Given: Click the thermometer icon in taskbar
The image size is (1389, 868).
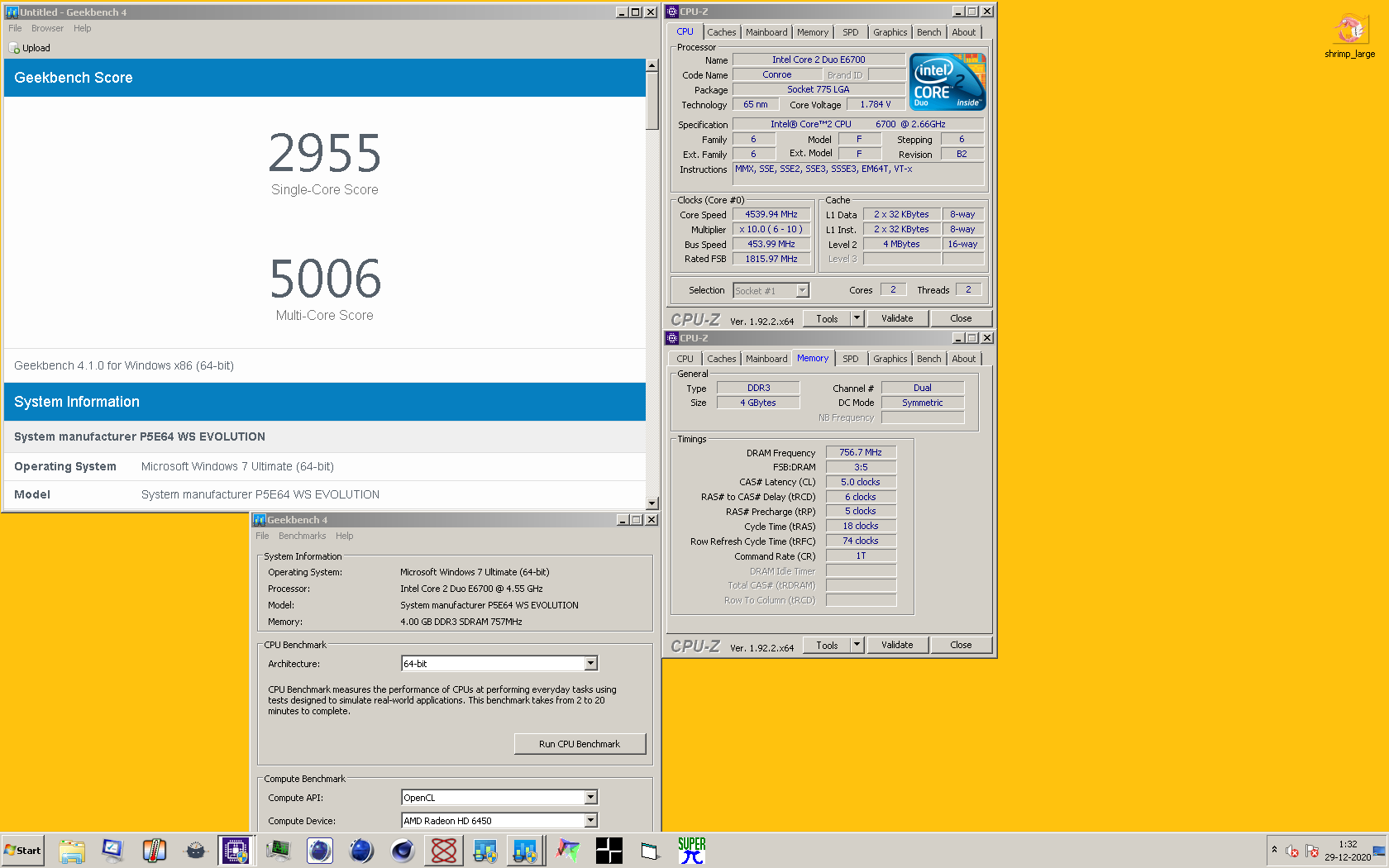Looking at the screenshot, I should click(x=155, y=851).
